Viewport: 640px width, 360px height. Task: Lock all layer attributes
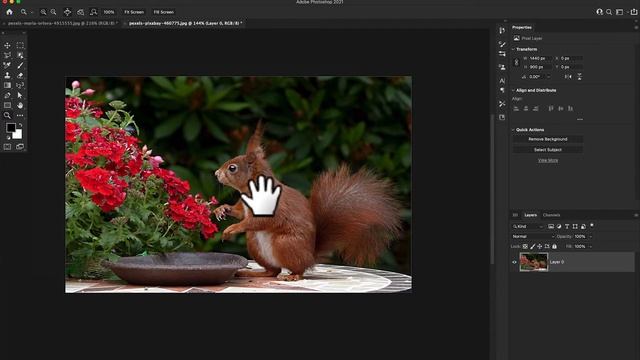[554, 247]
